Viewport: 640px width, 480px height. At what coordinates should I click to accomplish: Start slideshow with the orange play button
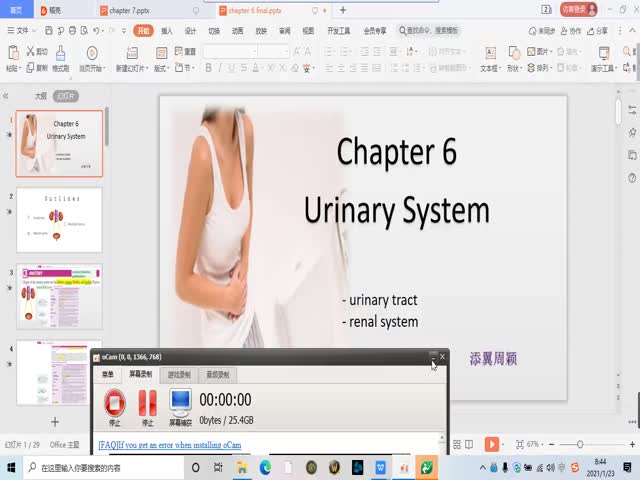tap(491, 444)
